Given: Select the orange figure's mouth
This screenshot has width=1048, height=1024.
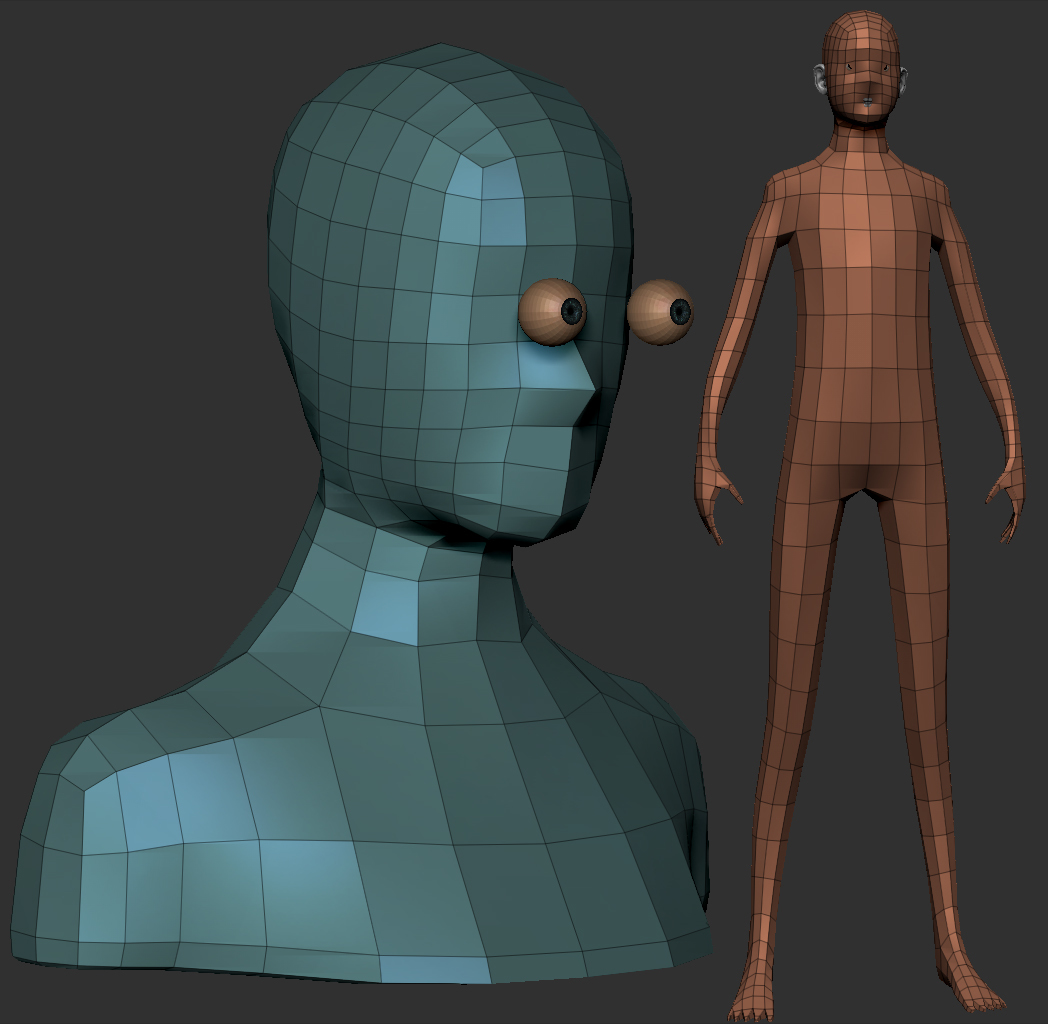Looking at the screenshot, I should 866,101.
